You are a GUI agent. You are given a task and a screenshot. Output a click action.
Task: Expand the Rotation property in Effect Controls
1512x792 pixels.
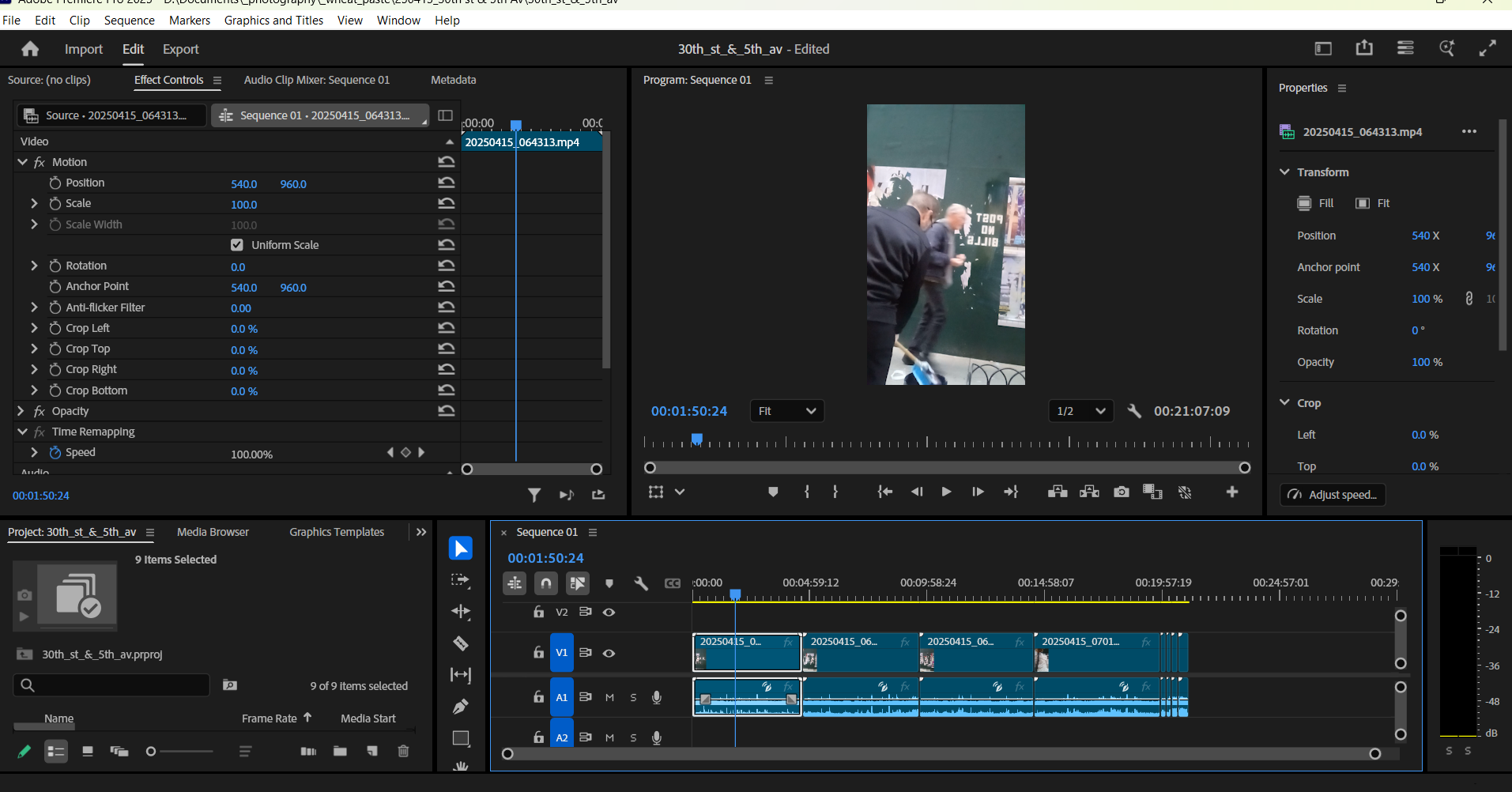34,265
